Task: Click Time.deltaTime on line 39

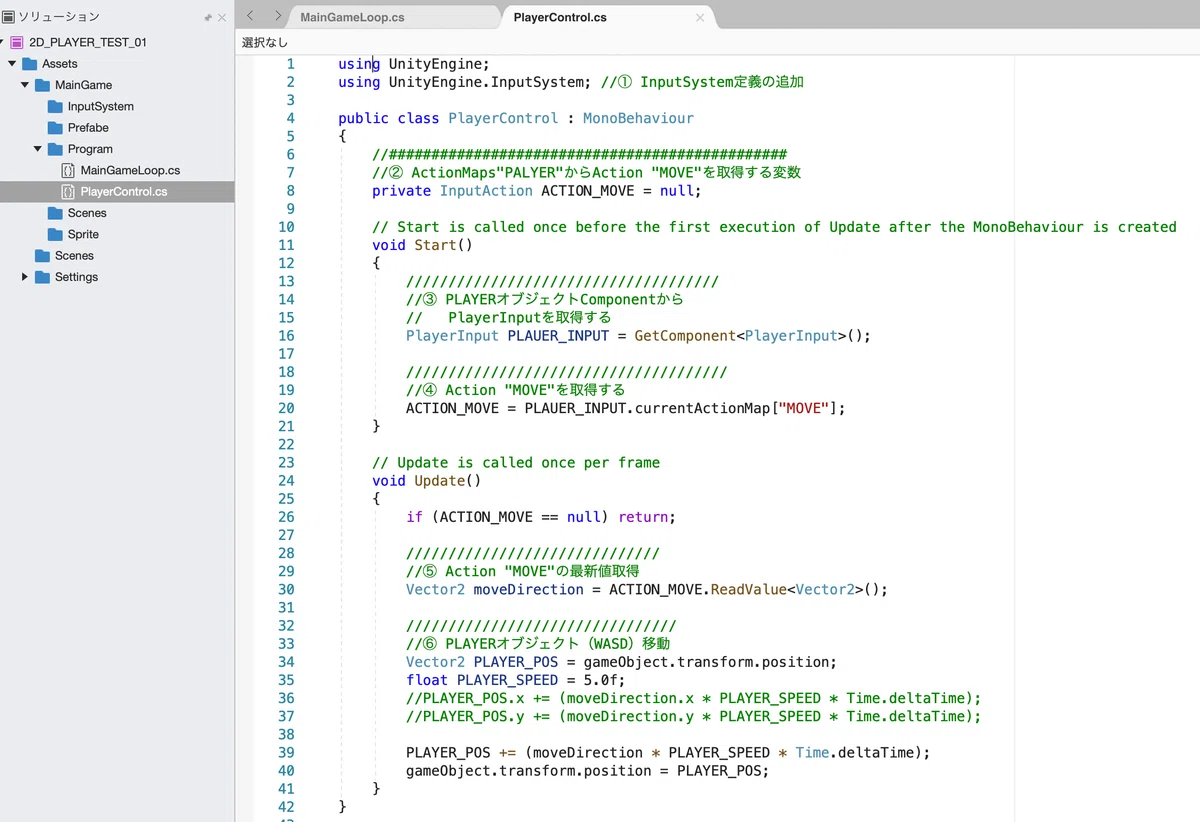Action: tap(855, 753)
